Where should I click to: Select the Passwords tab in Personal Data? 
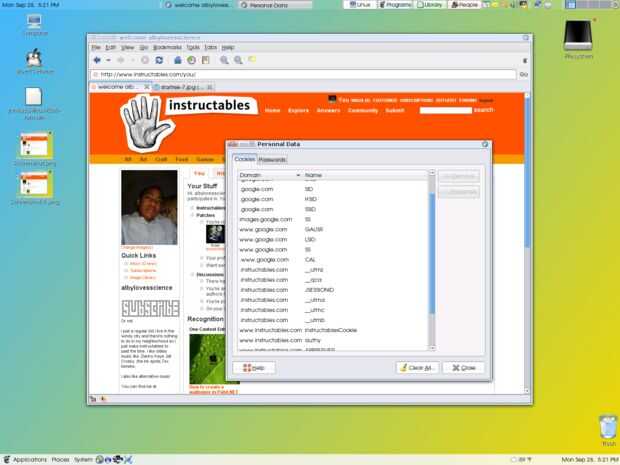pos(272,160)
